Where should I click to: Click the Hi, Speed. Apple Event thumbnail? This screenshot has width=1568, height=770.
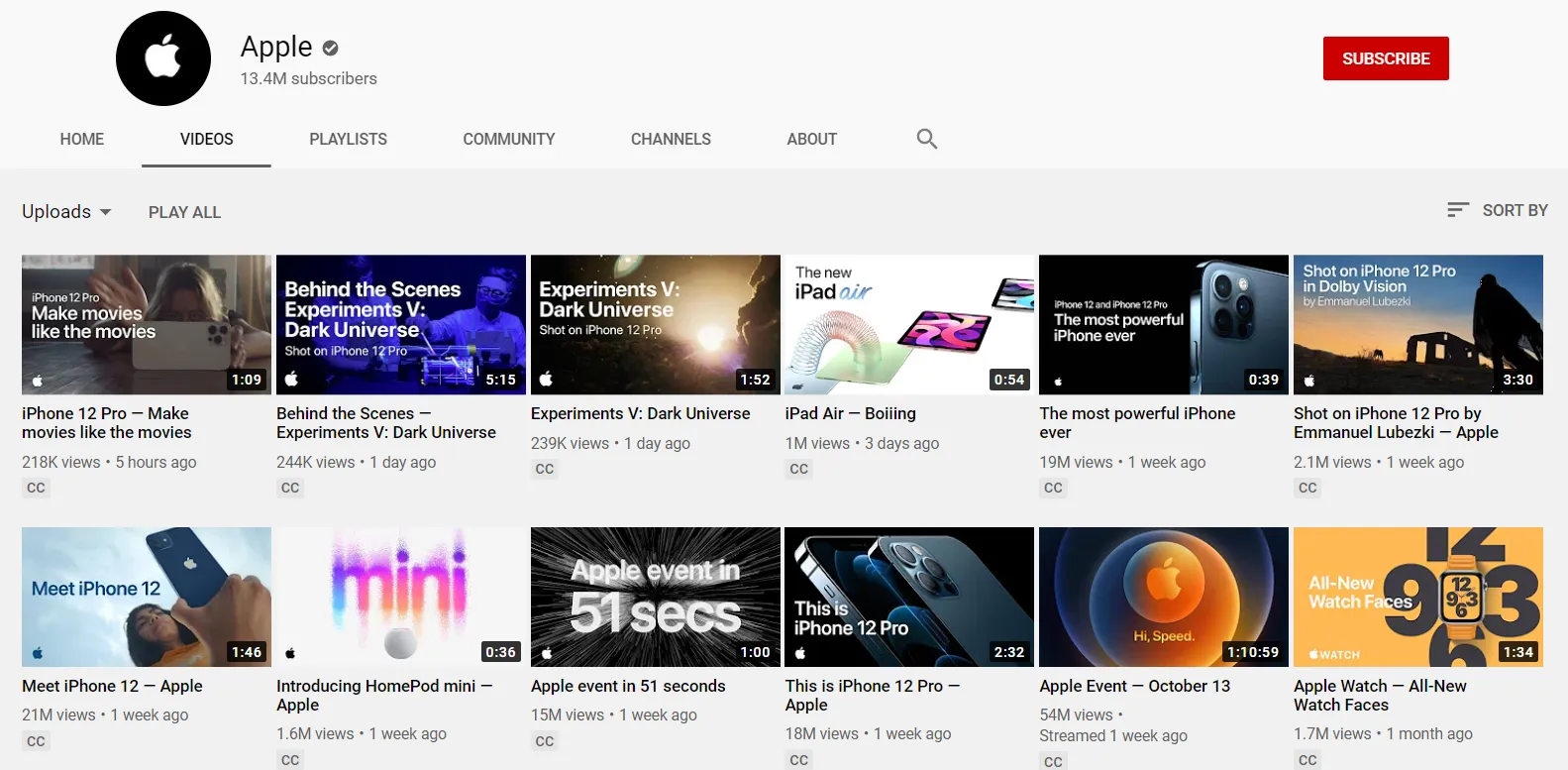(x=1164, y=597)
